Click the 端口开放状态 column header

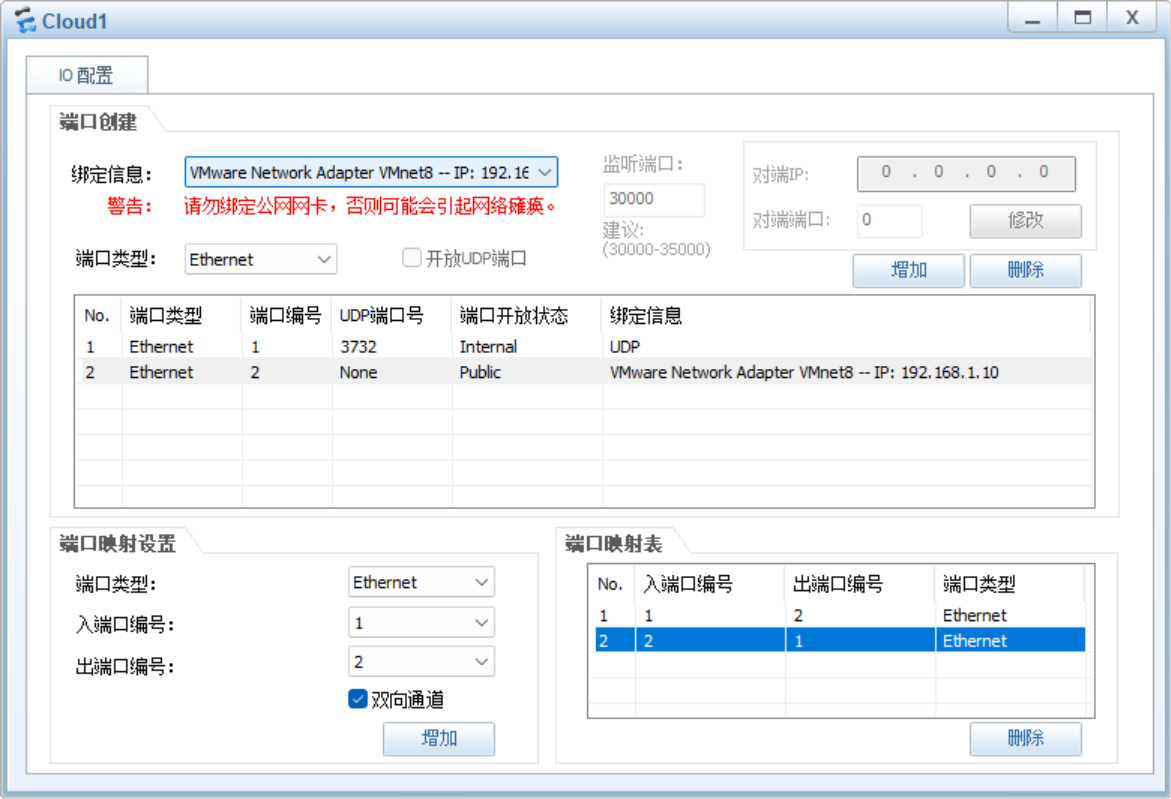527,316
